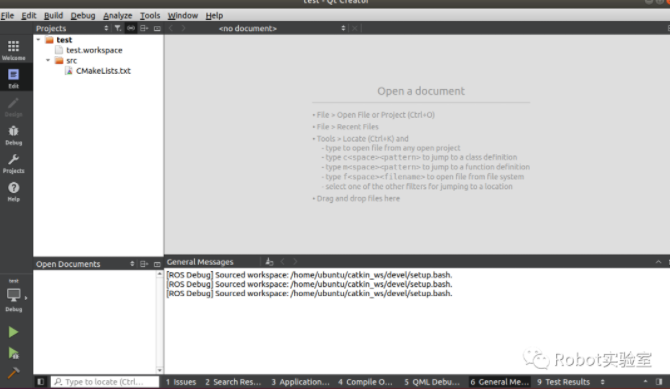670x389 pixels.
Task: Show the 4 Compile Output pane
Action: [365, 381]
